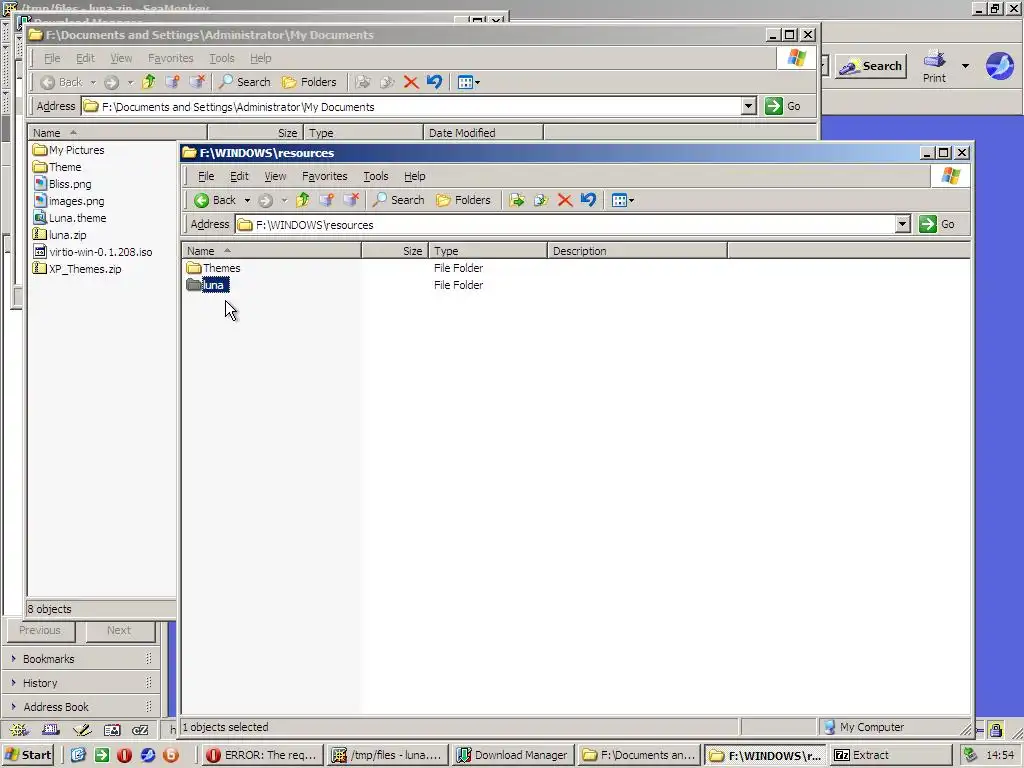
Task: Open View menu in resources window
Action: tap(275, 176)
